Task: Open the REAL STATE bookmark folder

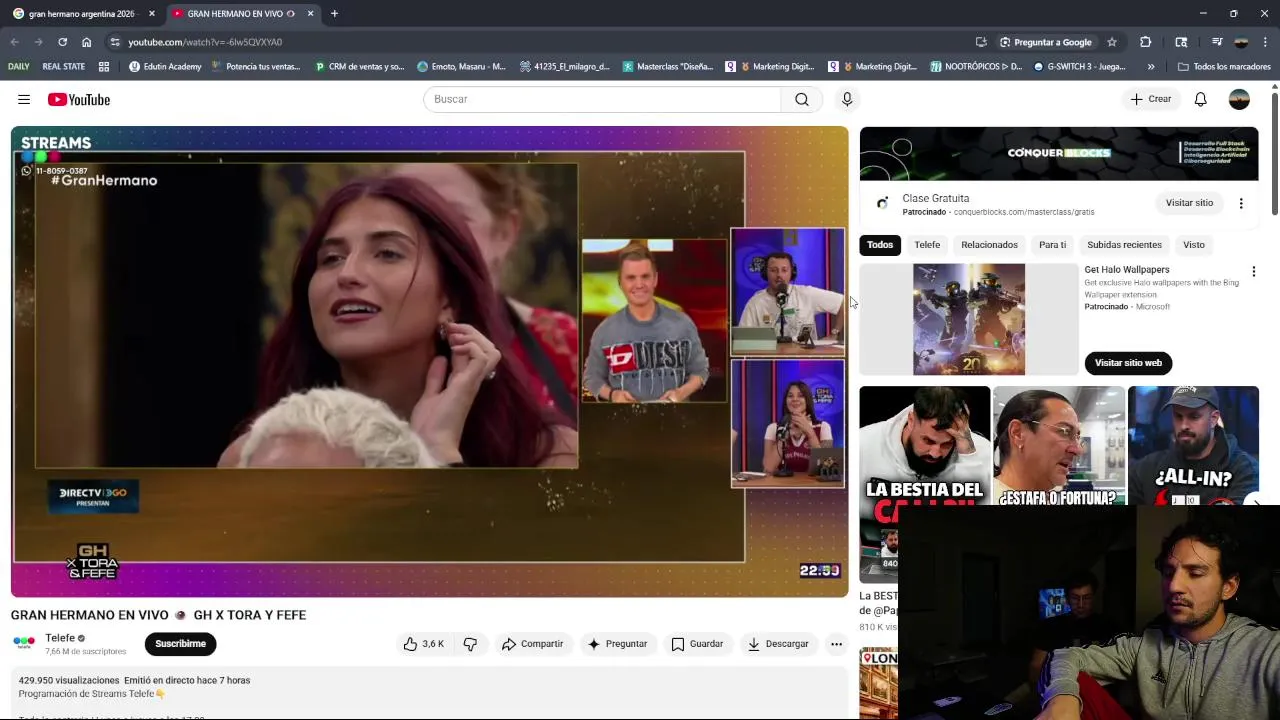Action: (x=64, y=67)
